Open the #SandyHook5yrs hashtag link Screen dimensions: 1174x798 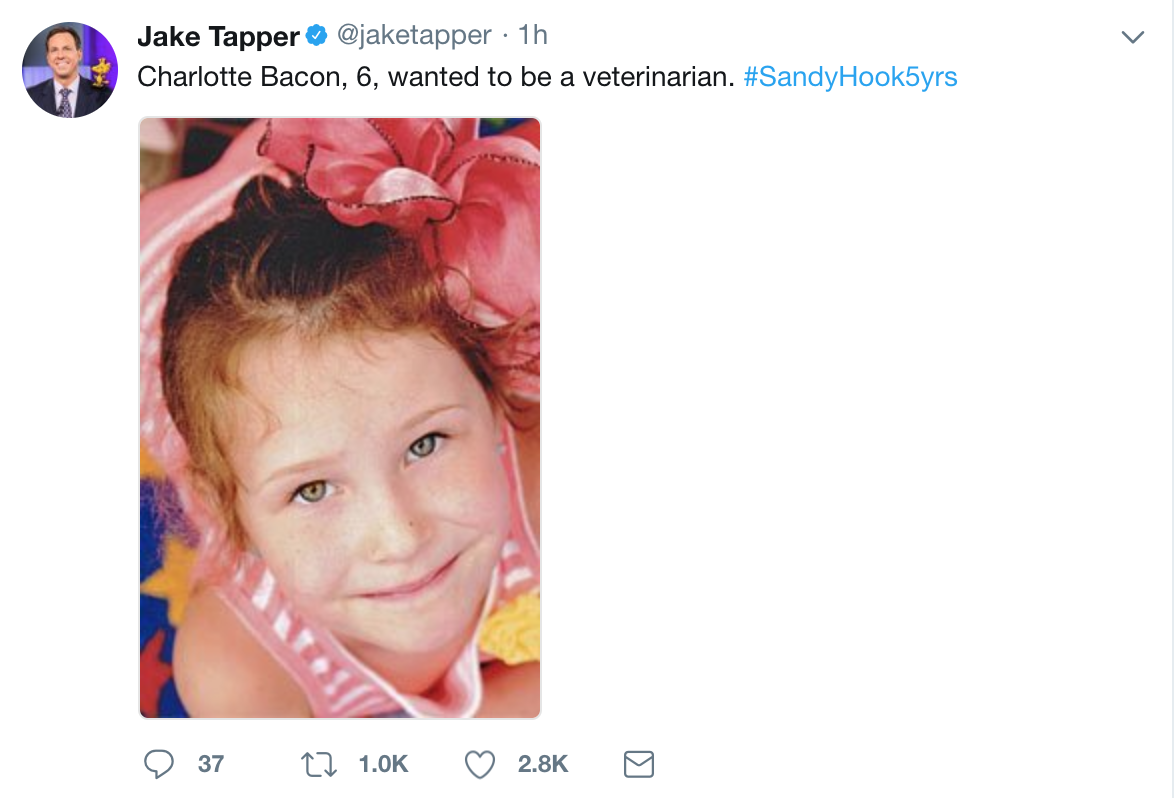(x=850, y=77)
